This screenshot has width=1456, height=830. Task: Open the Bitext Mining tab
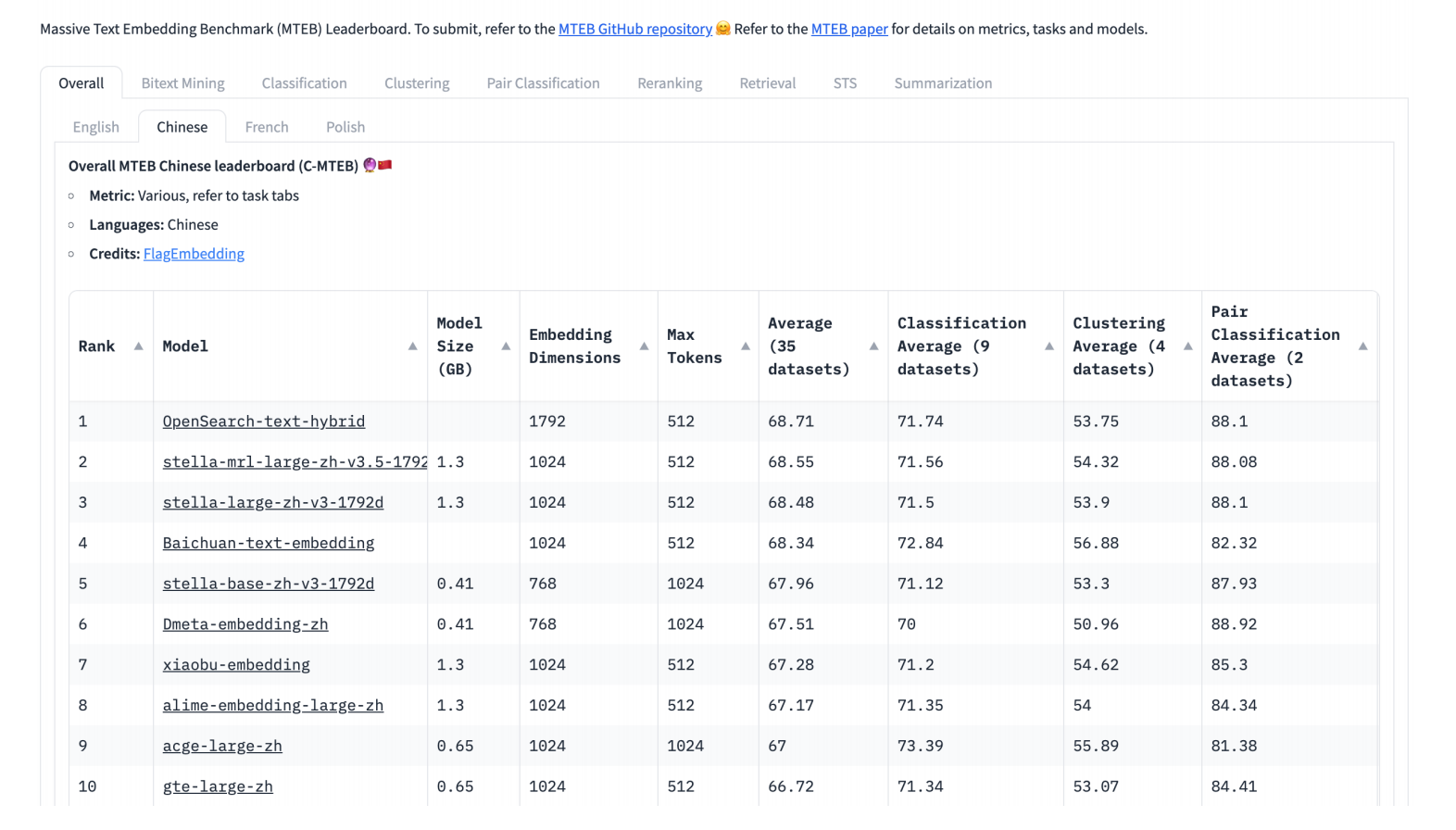182,83
